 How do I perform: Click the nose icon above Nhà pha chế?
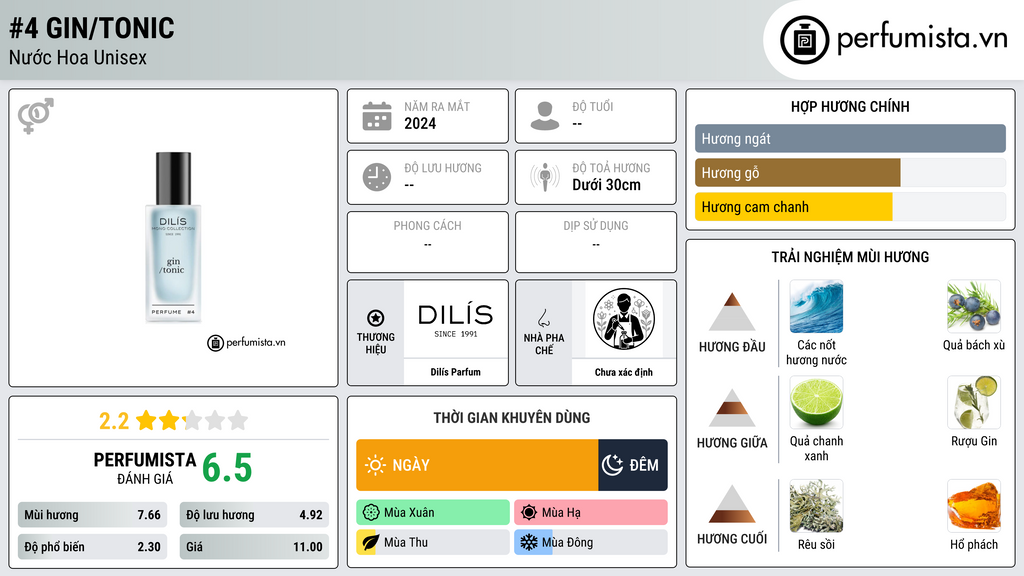[x=543, y=318]
